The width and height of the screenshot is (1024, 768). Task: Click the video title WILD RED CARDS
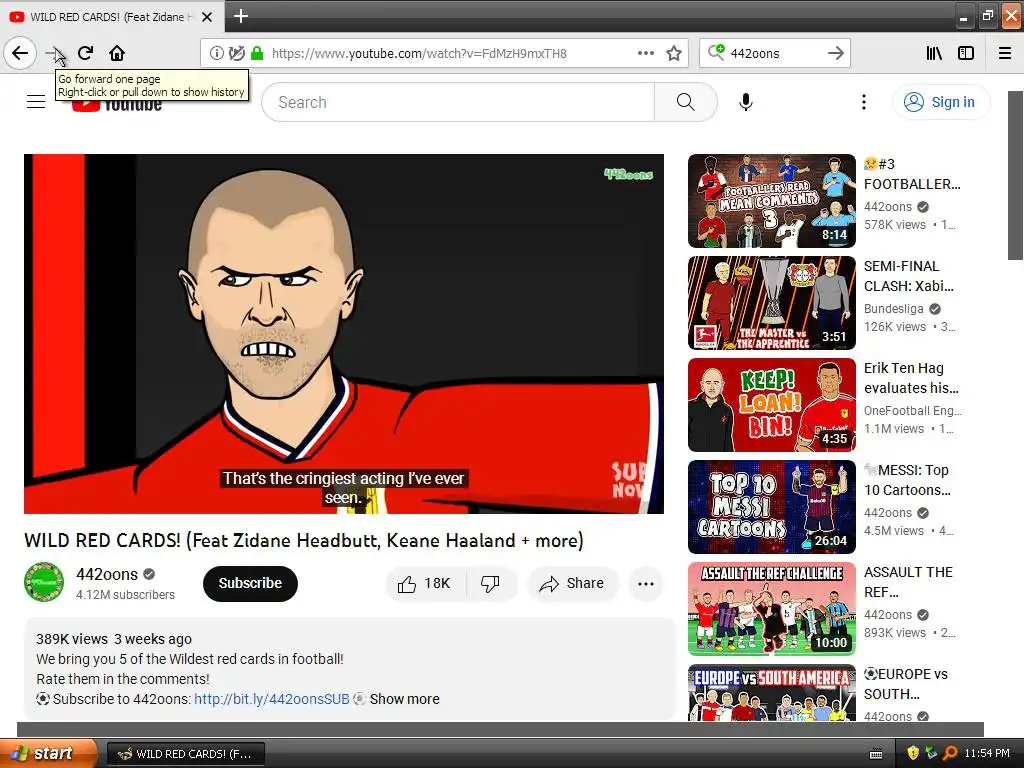point(304,541)
